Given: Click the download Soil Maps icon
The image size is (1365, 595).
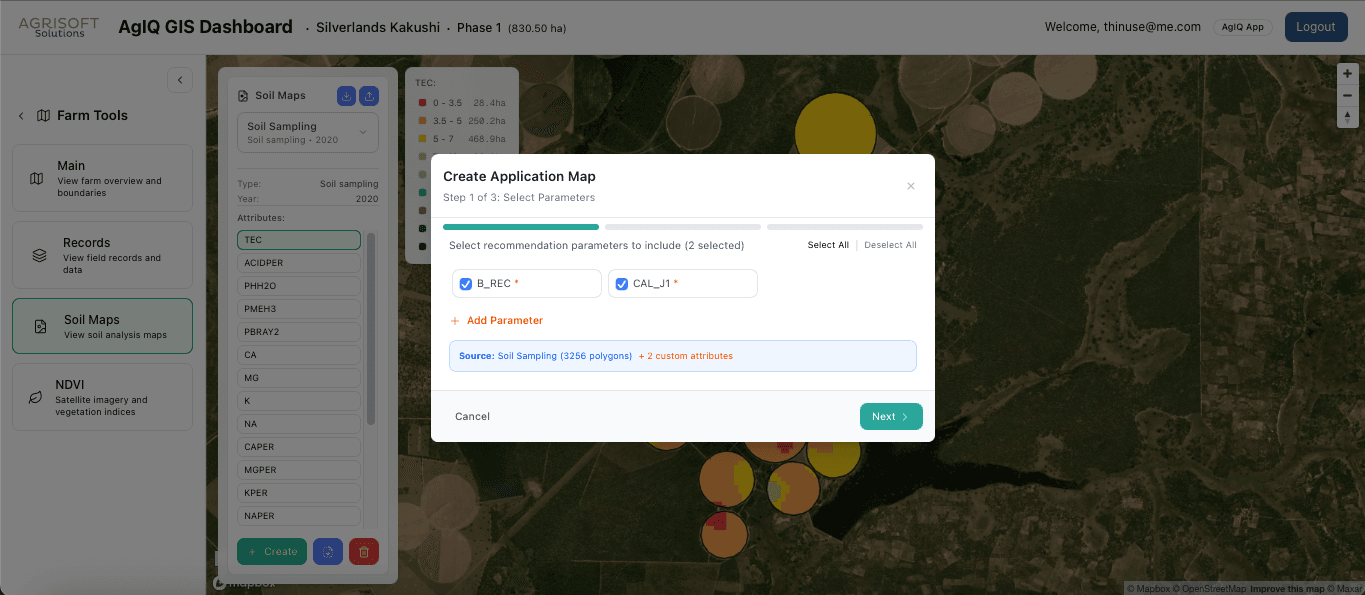Looking at the screenshot, I should (x=346, y=95).
